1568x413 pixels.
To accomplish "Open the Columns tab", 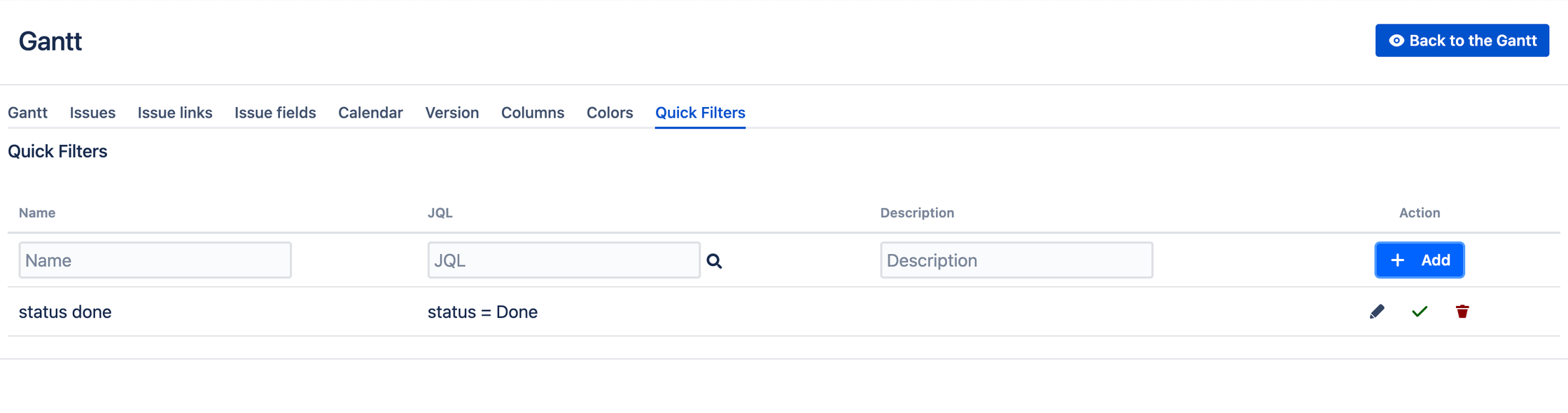I will point(533,113).
